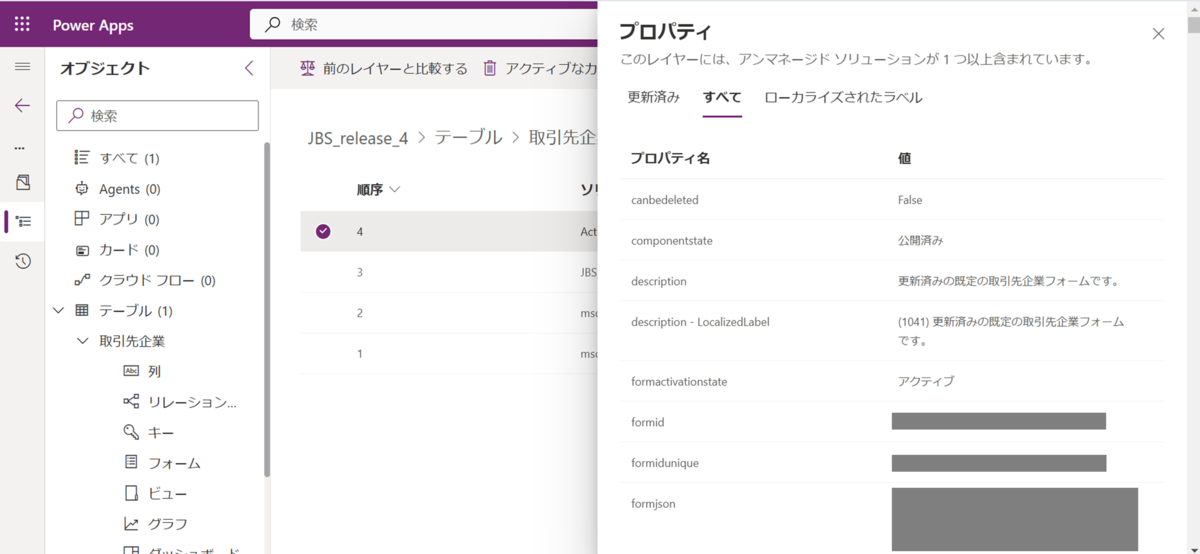
Task: Select layer row with order 2
Action: 449,313
